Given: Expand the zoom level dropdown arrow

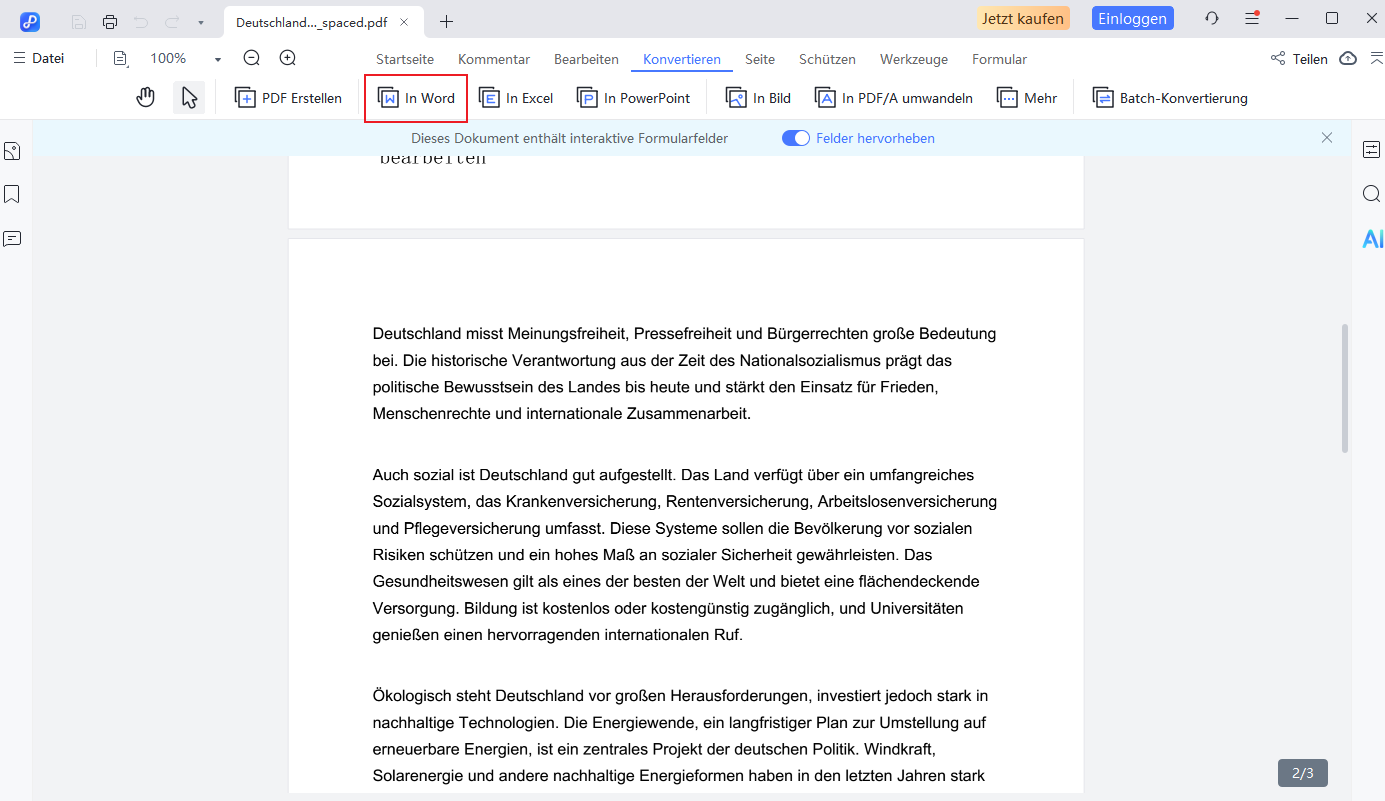Looking at the screenshot, I should point(218,60).
